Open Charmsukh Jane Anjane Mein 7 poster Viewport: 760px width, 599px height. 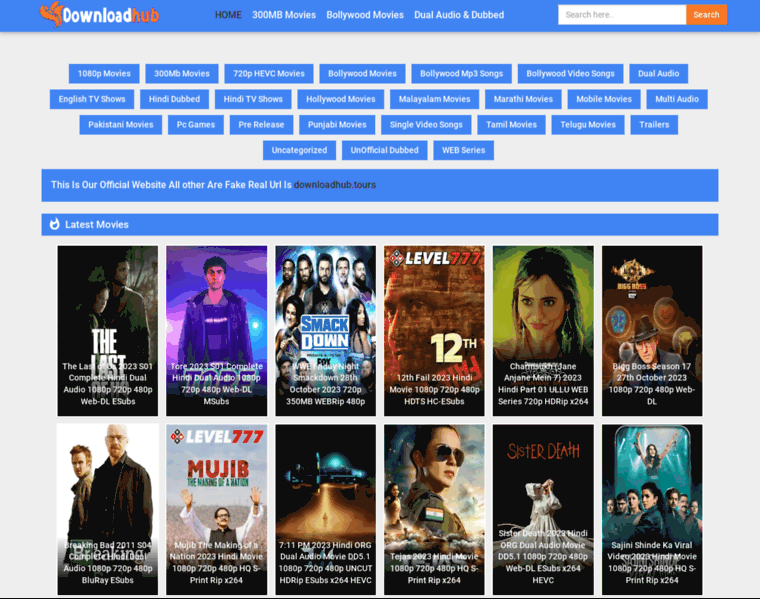click(543, 331)
